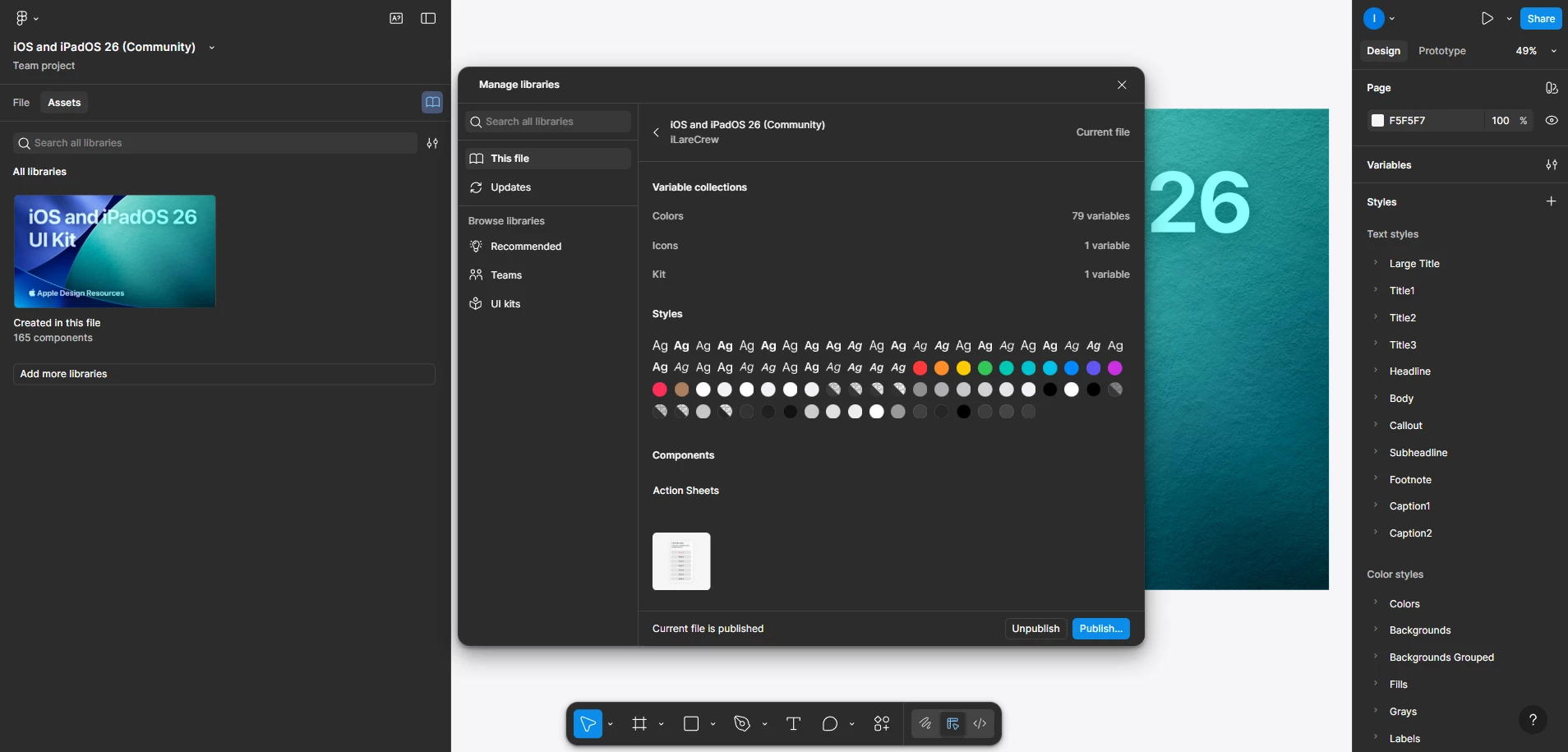The width and height of the screenshot is (1568, 752).
Task: Toggle Dev Mode code icon
Action: click(x=980, y=724)
